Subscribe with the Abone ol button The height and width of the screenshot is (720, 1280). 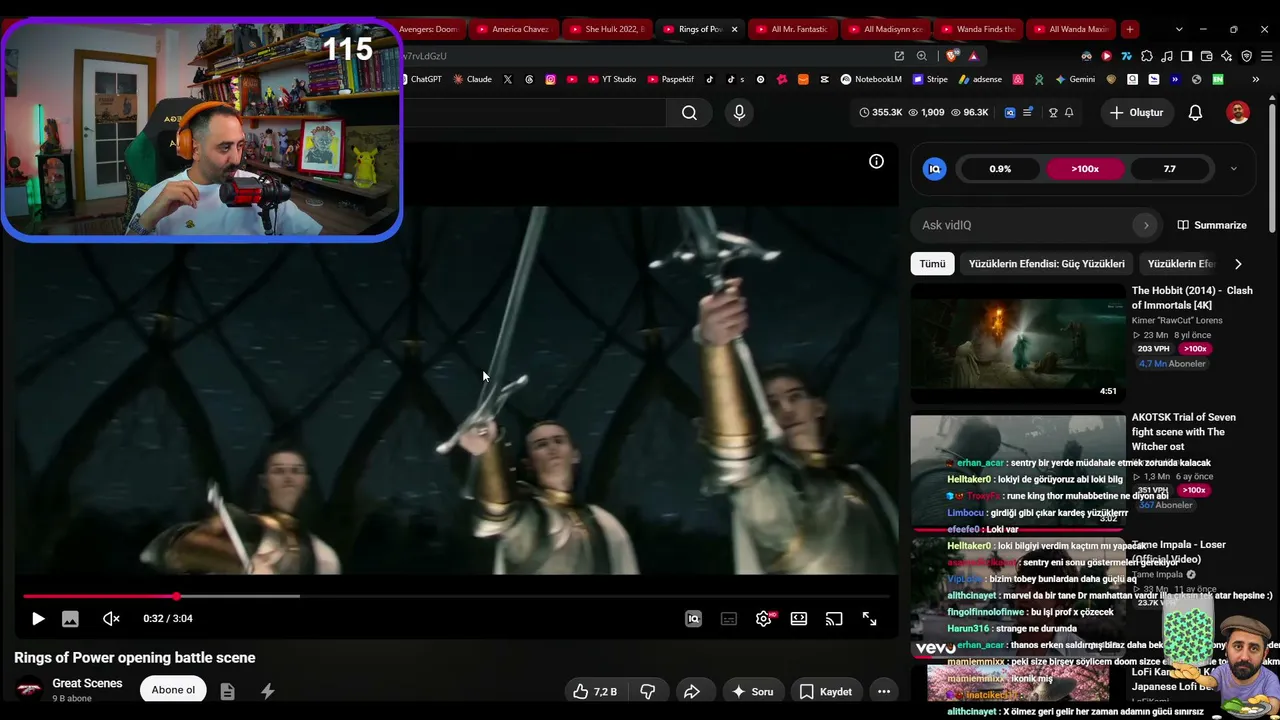173,690
